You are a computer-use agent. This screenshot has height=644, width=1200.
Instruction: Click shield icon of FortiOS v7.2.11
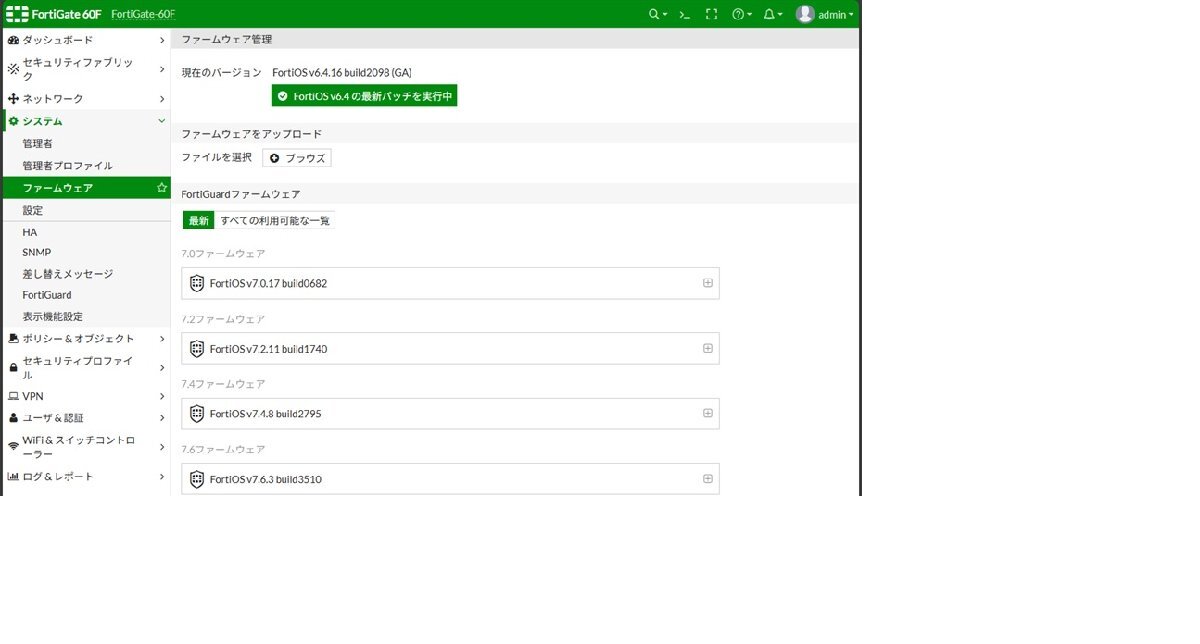pyautogui.click(x=197, y=349)
